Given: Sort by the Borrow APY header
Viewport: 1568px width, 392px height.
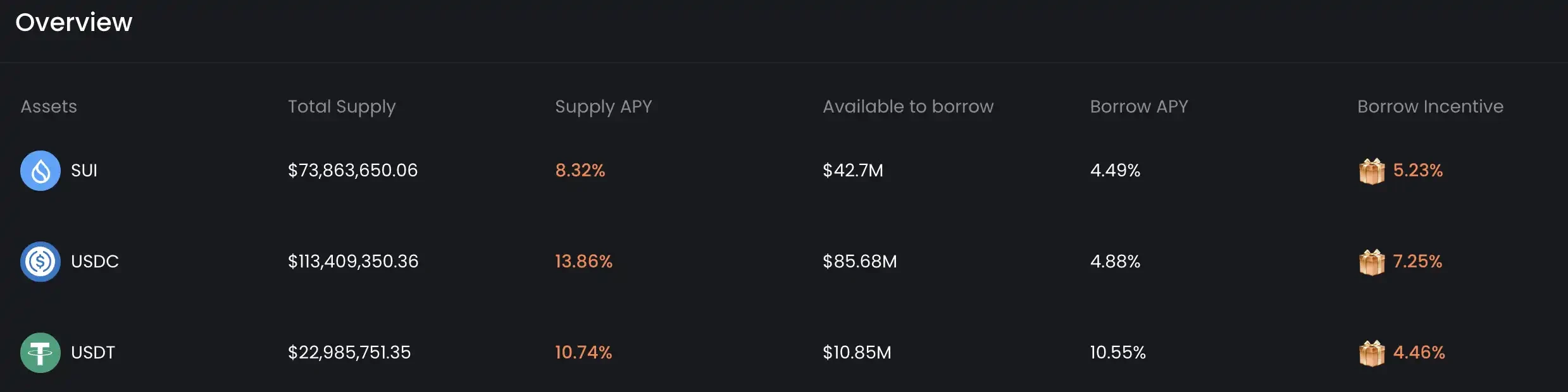Looking at the screenshot, I should [x=1138, y=107].
